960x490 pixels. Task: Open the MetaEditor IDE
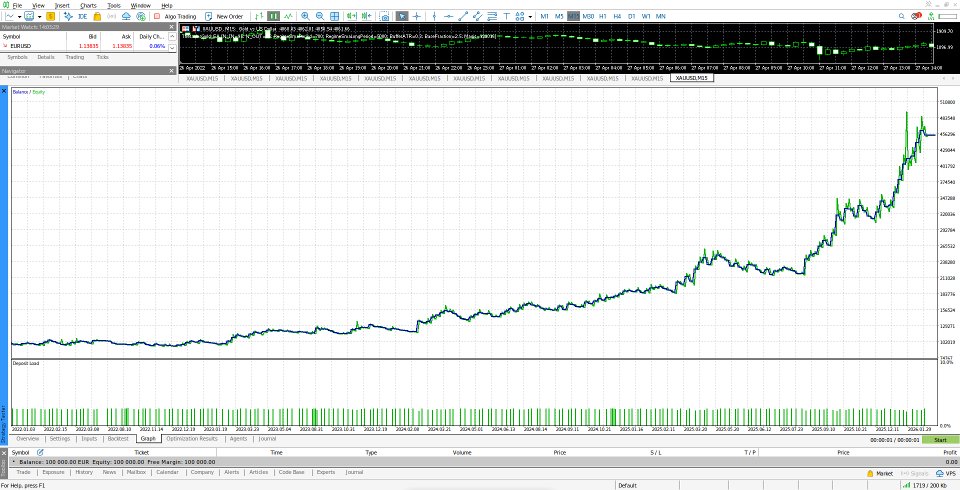[x=82, y=17]
